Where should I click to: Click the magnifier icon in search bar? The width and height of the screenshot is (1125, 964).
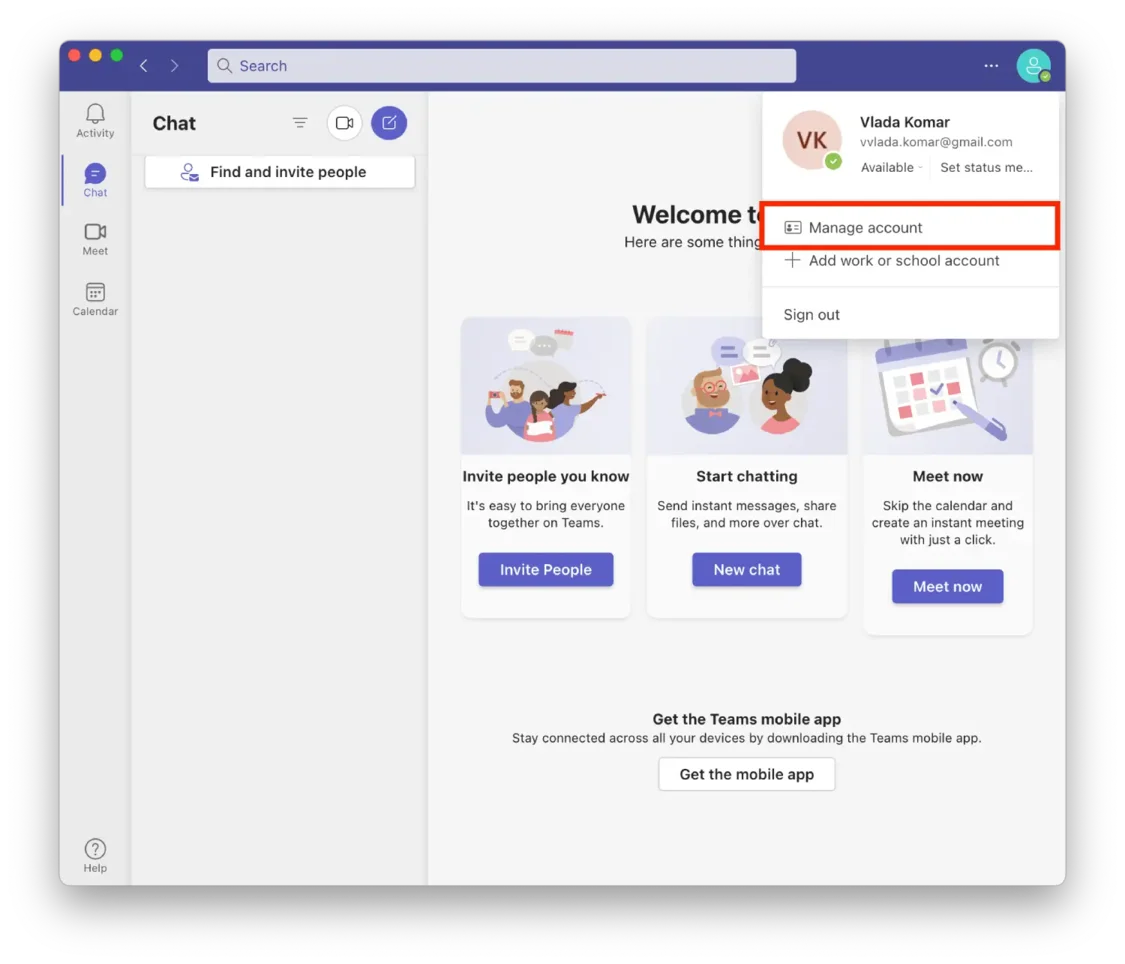224,66
